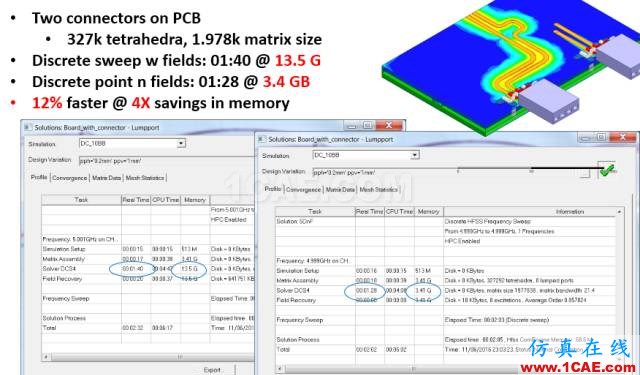Select Solution Process row in left window
Viewport: 640px width, 375px height.
point(148,318)
